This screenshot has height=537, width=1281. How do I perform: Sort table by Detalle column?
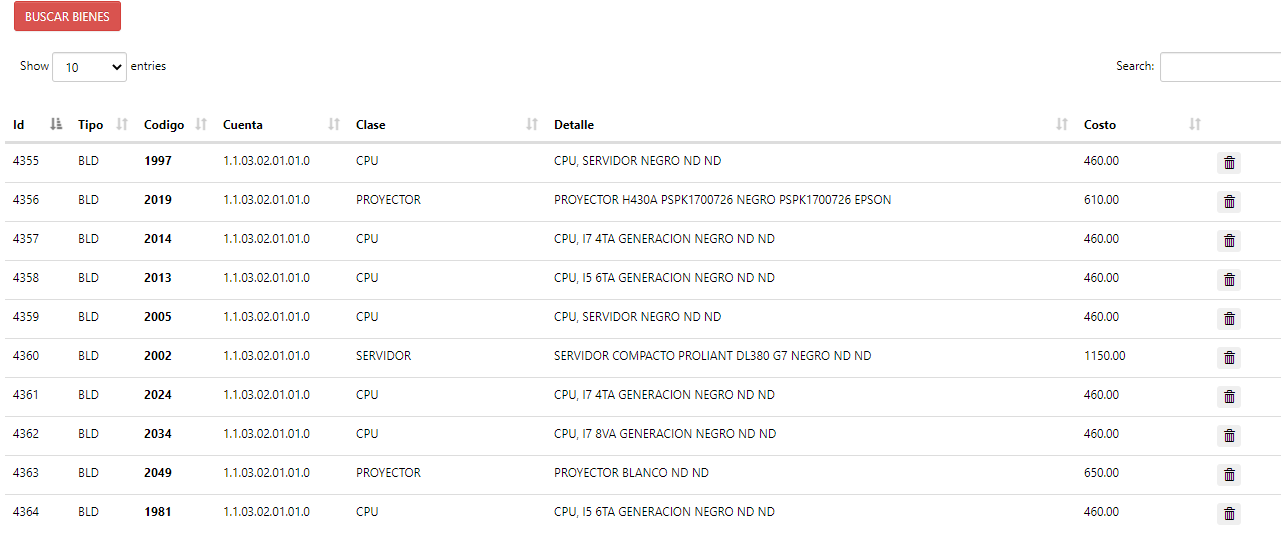811,125
